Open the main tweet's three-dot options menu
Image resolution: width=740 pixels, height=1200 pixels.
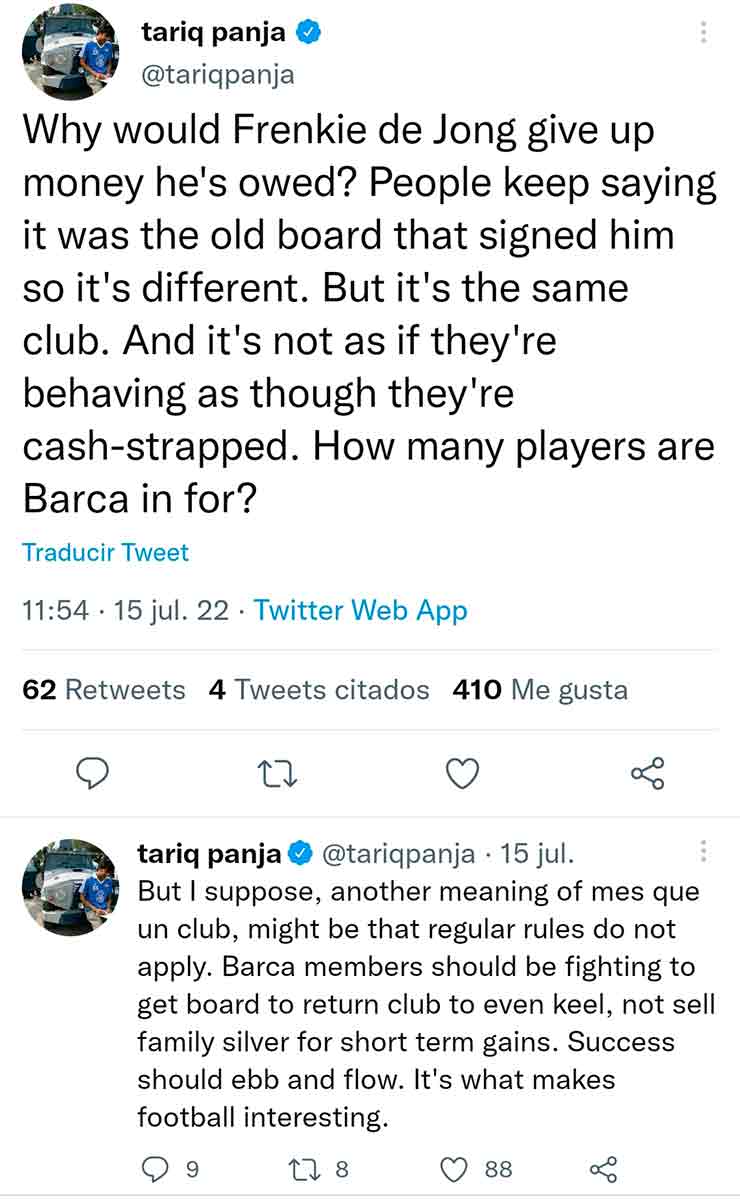704,33
